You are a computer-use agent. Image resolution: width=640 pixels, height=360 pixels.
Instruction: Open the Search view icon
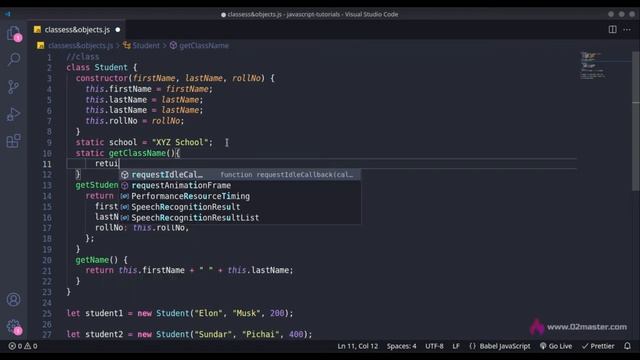tap(14, 60)
